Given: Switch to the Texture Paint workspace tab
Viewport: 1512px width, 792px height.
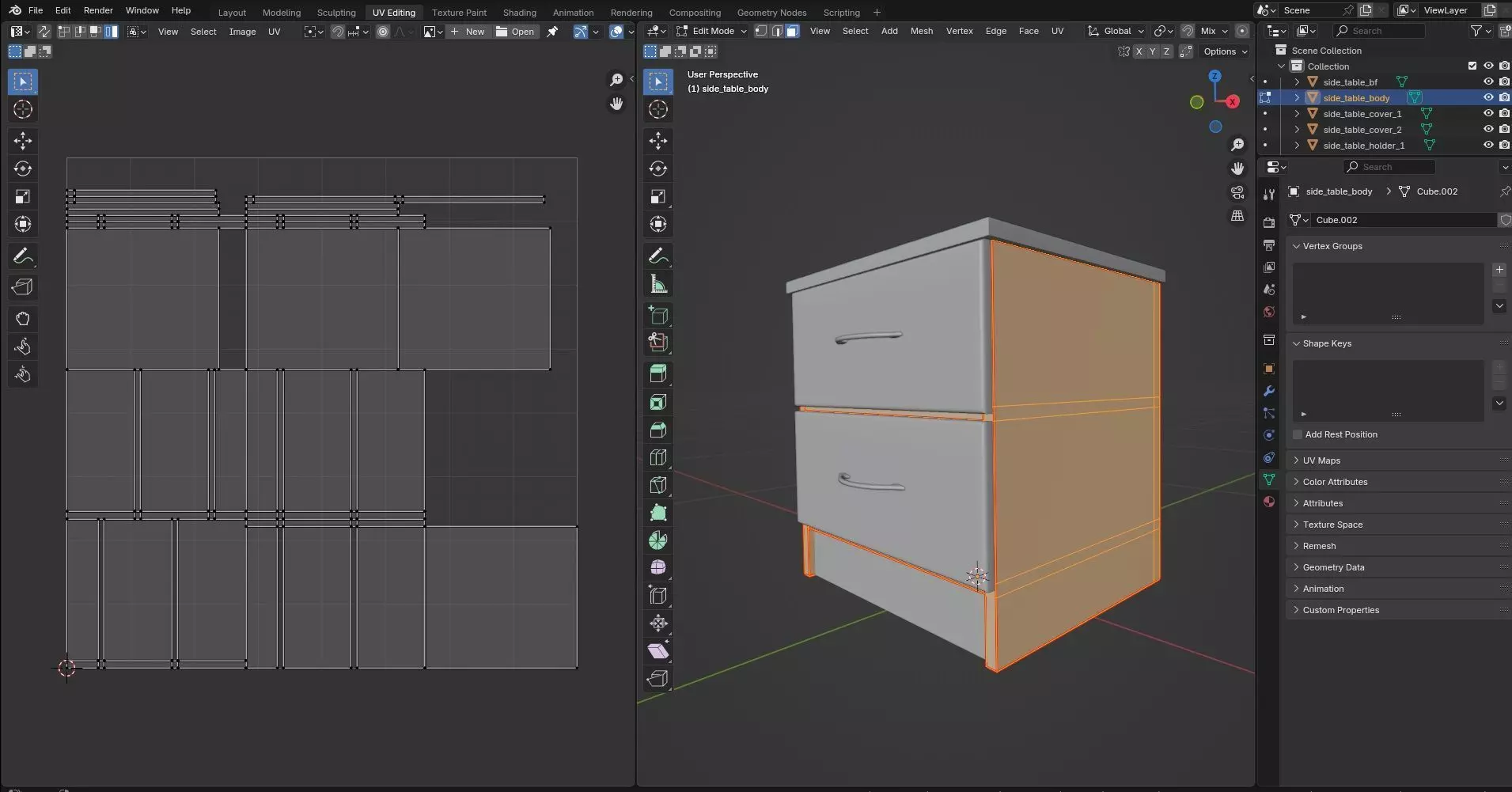Looking at the screenshot, I should tap(459, 13).
